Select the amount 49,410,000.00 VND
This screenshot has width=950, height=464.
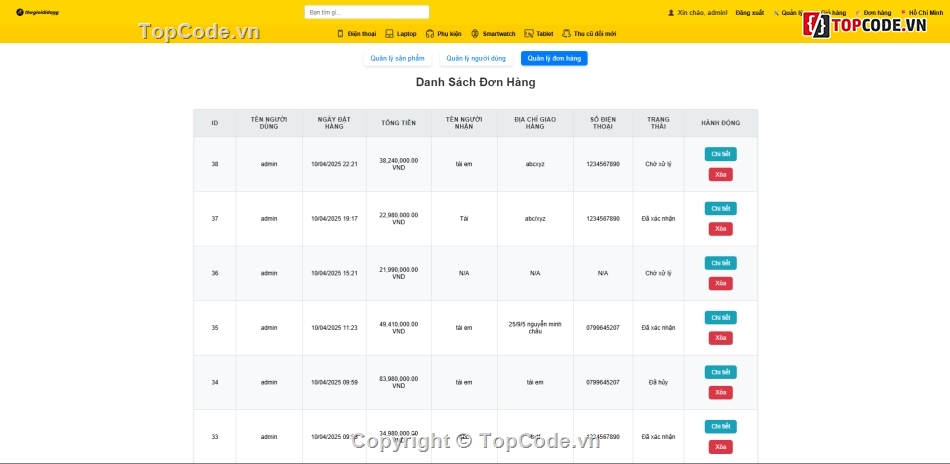[399, 328]
